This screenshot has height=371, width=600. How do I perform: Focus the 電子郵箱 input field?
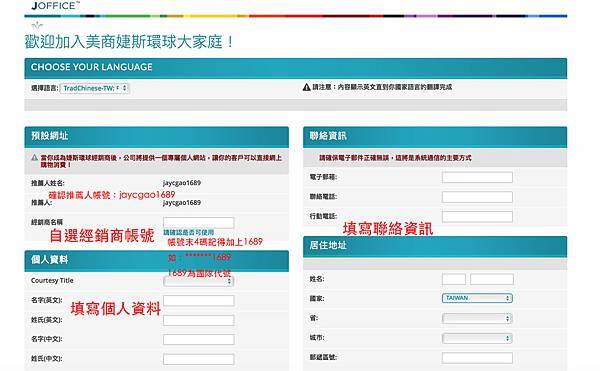click(477, 177)
